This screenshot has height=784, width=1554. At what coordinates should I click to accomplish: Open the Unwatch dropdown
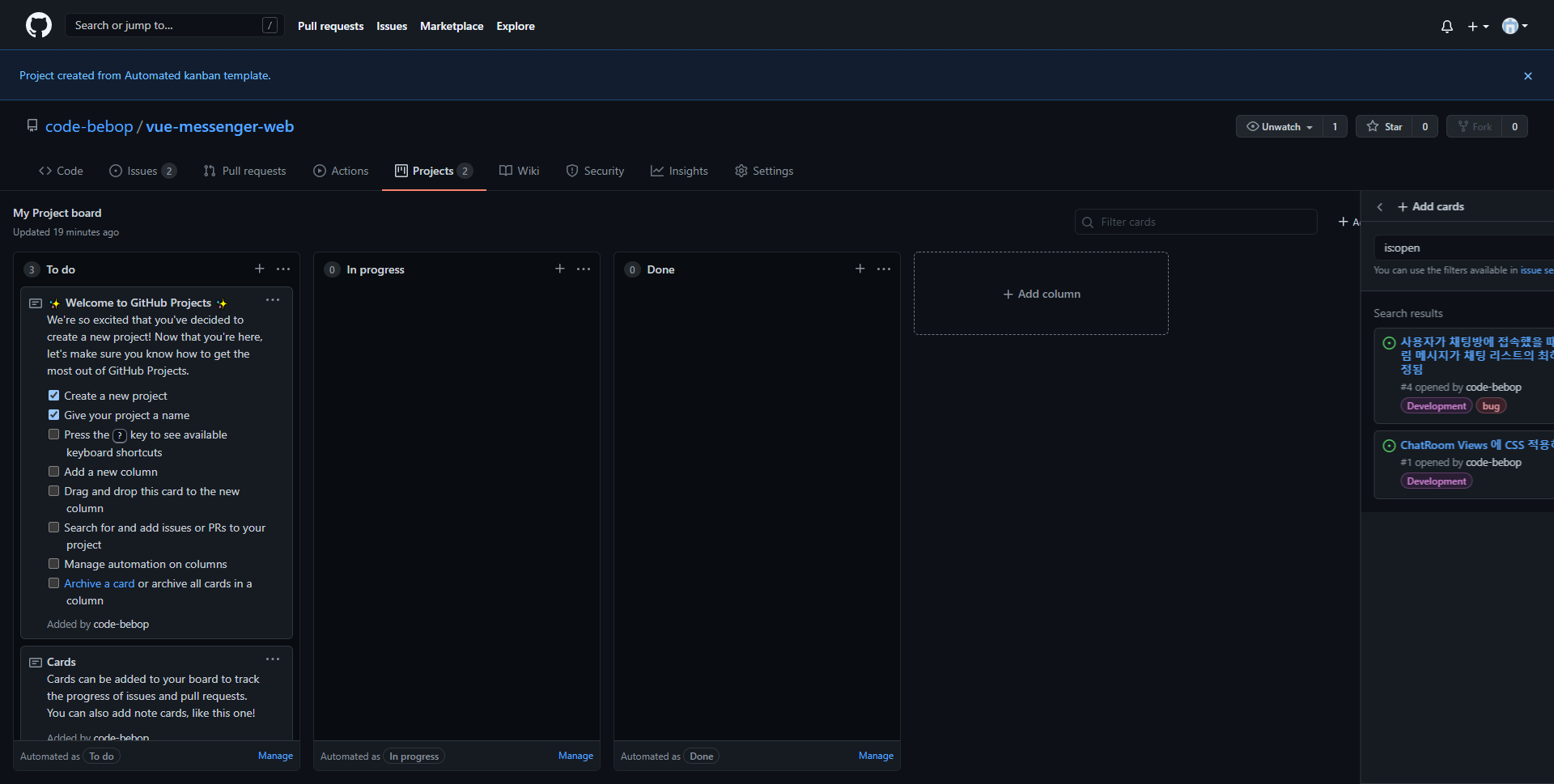click(x=1279, y=126)
